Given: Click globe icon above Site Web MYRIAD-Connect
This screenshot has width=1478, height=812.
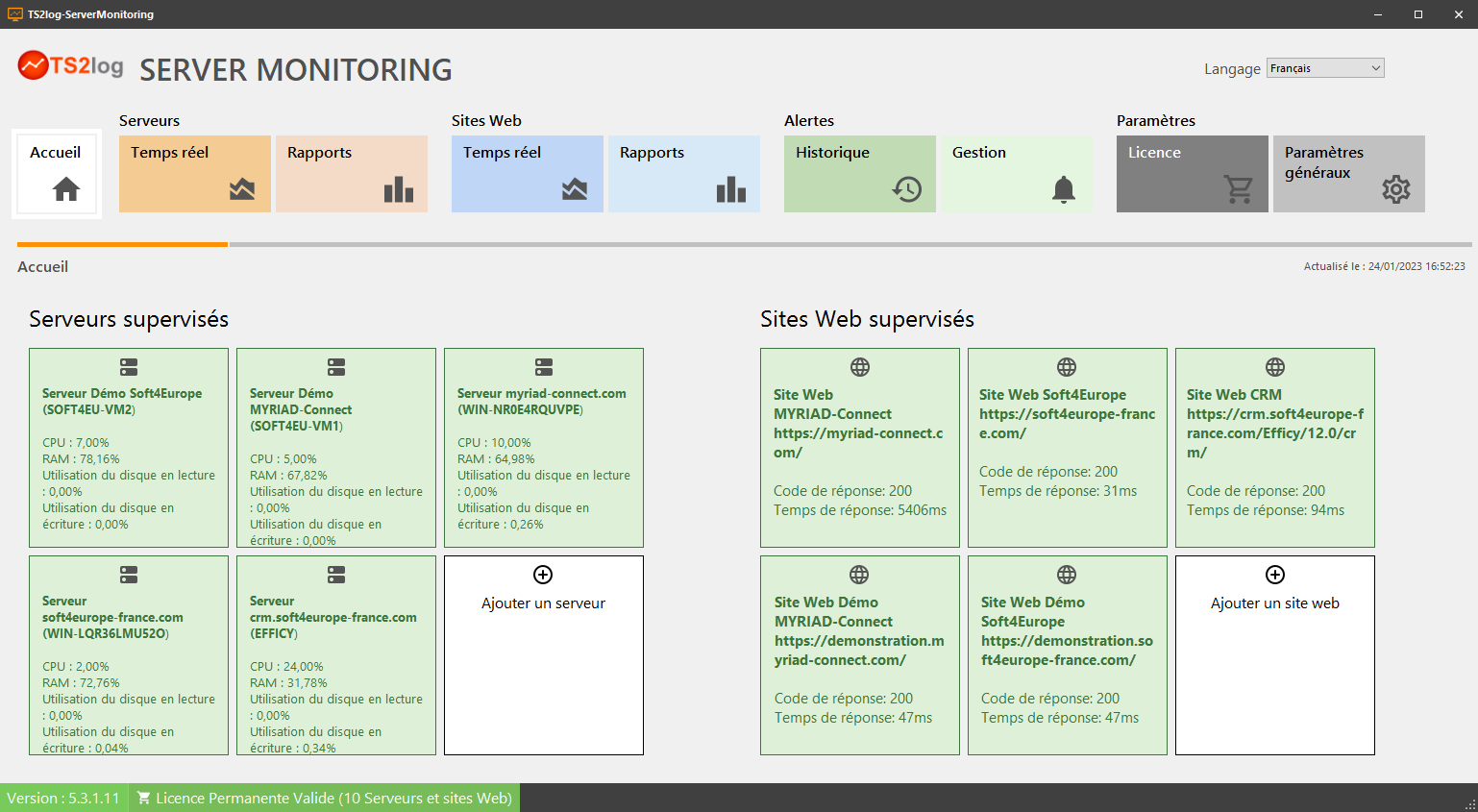Looking at the screenshot, I should (860, 367).
